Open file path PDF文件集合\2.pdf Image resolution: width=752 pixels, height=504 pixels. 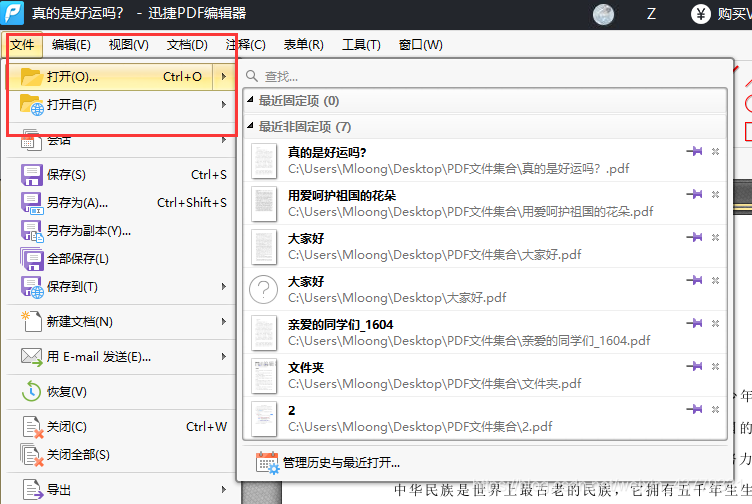420,427
